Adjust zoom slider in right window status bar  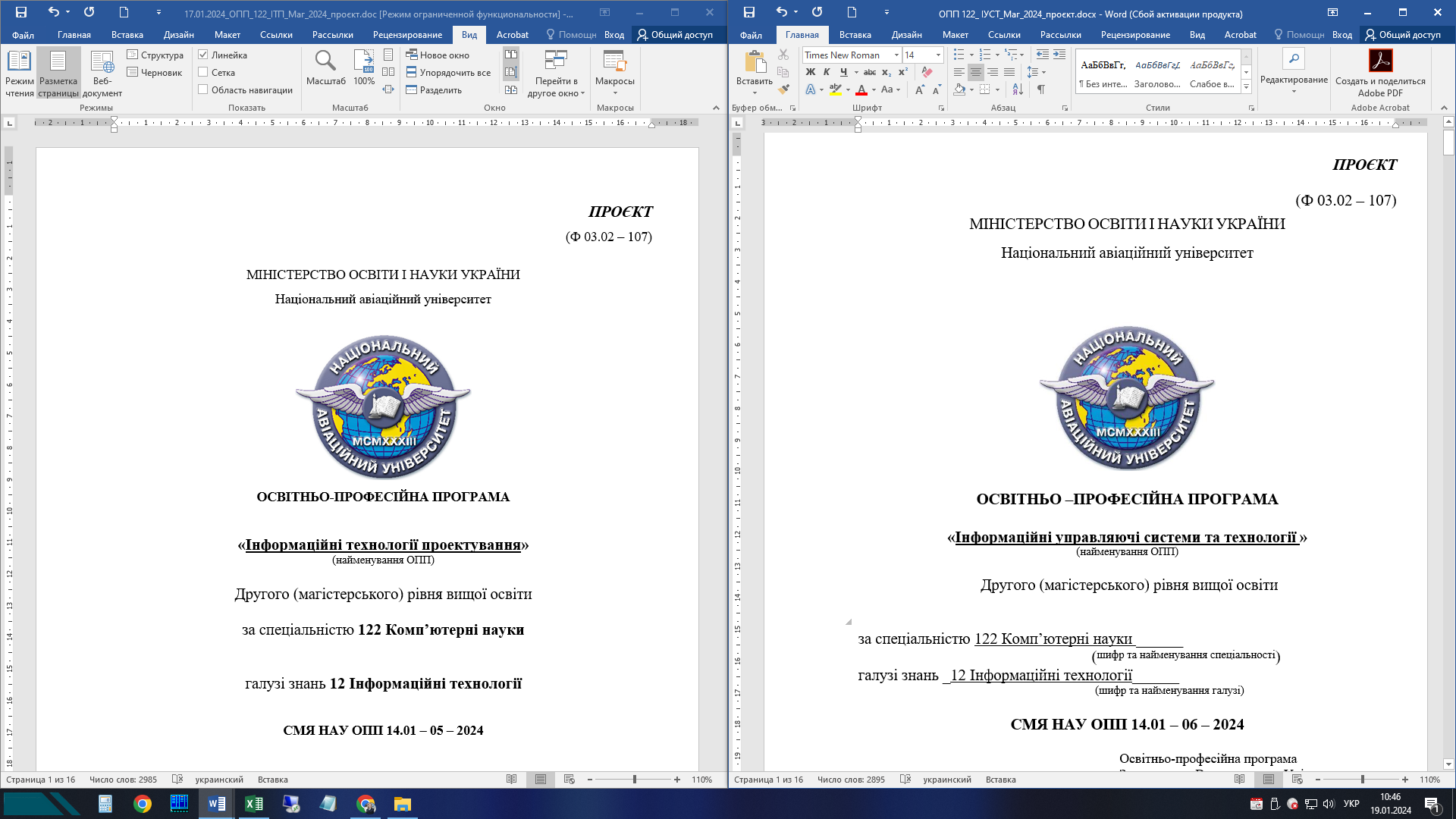coord(1362,780)
